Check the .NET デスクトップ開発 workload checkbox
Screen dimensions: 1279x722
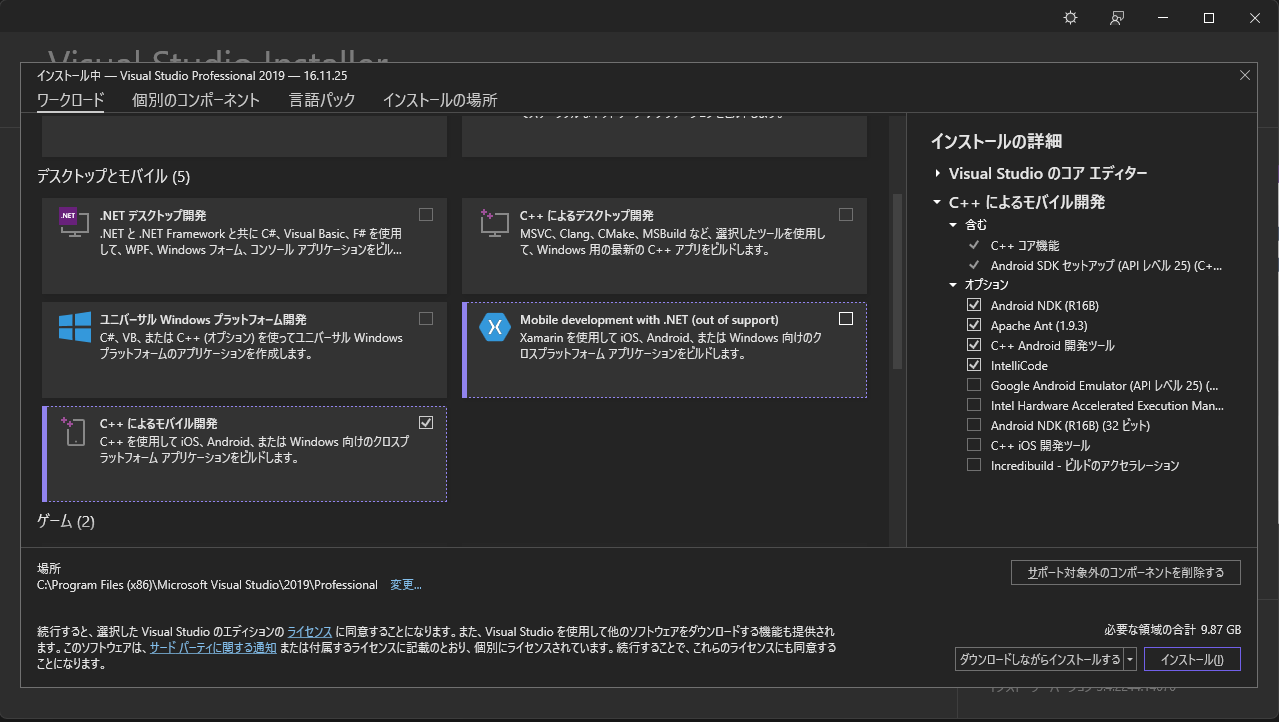pyautogui.click(x=426, y=214)
